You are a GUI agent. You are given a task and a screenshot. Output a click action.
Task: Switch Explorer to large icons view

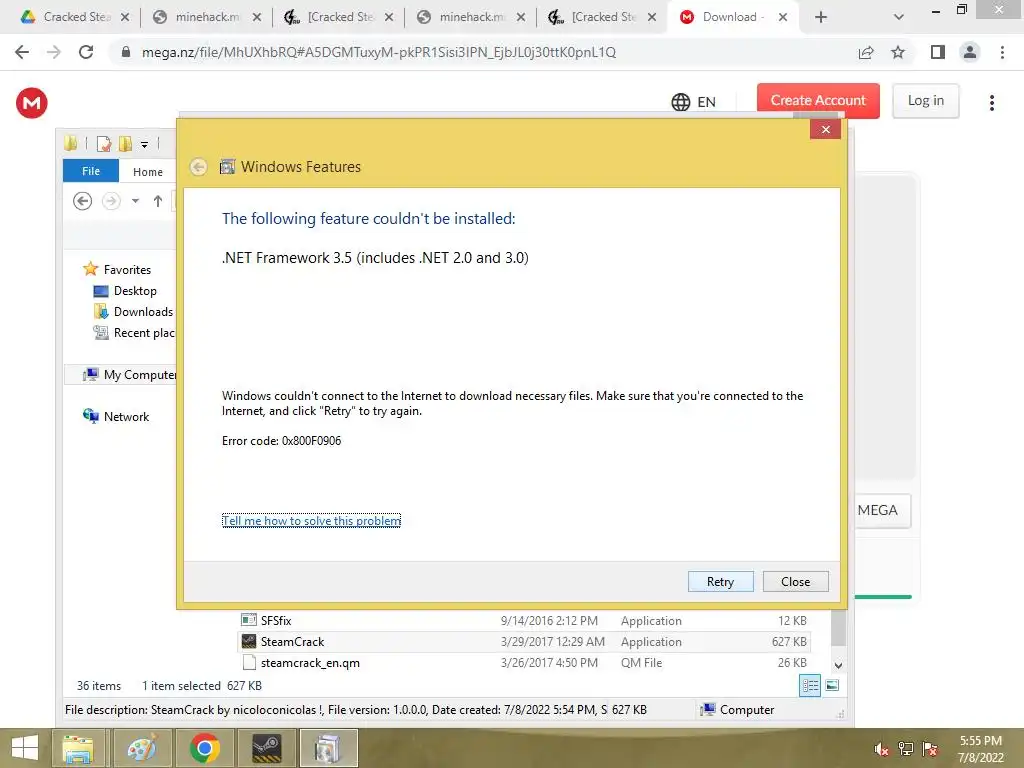tap(832, 686)
